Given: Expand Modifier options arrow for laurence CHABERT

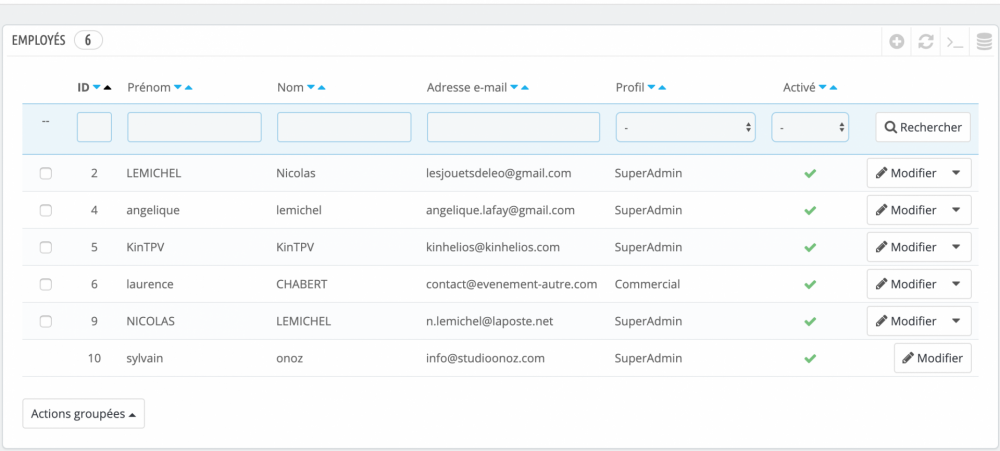Looking at the screenshot, I should coord(956,284).
